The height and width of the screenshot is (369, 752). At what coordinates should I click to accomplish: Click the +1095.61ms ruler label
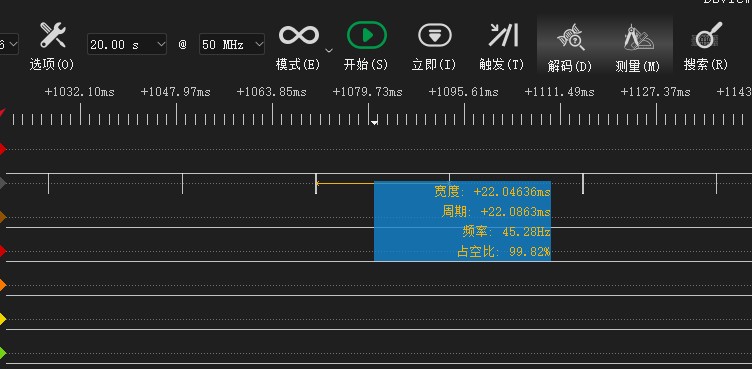pyautogui.click(x=463, y=92)
